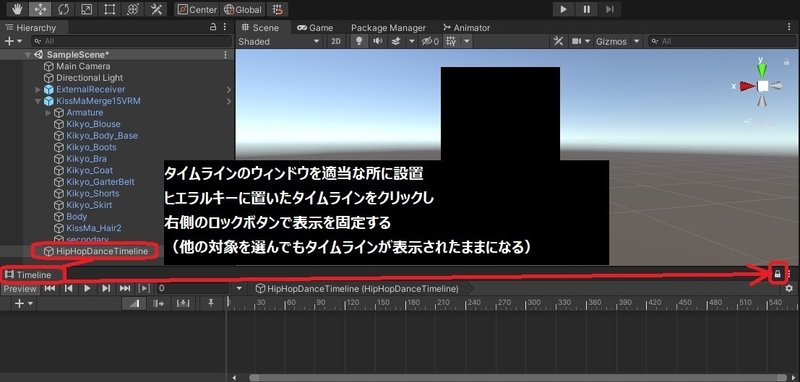This screenshot has height=382, width=800.
Task: Open the Gizmos dropdown
Action: click(x=617, y=41)
